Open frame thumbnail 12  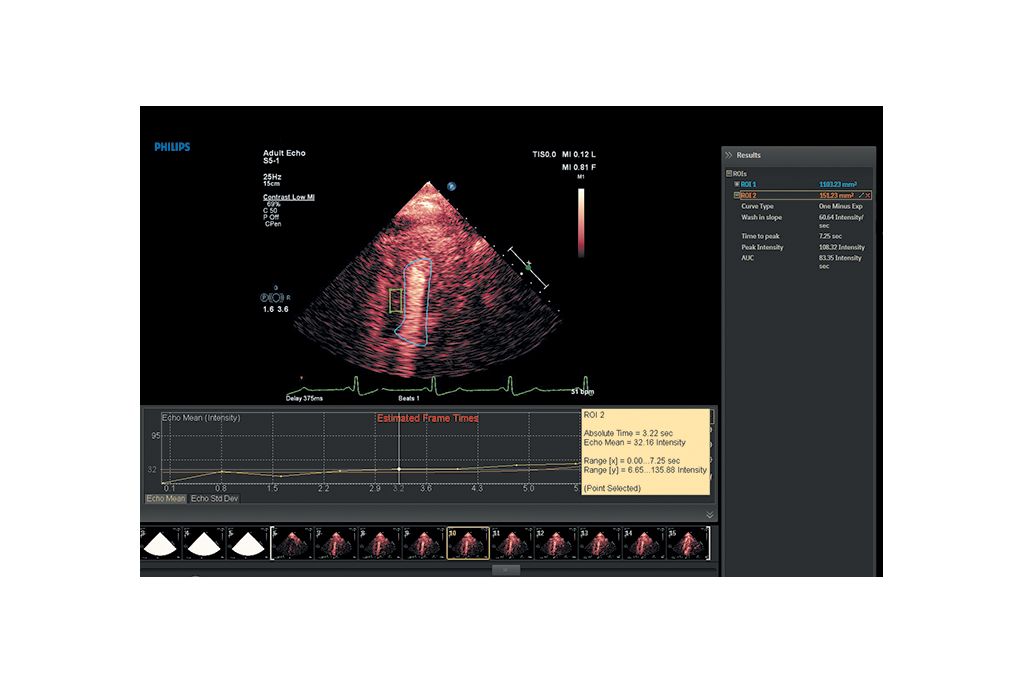click(x=556, y=543)
